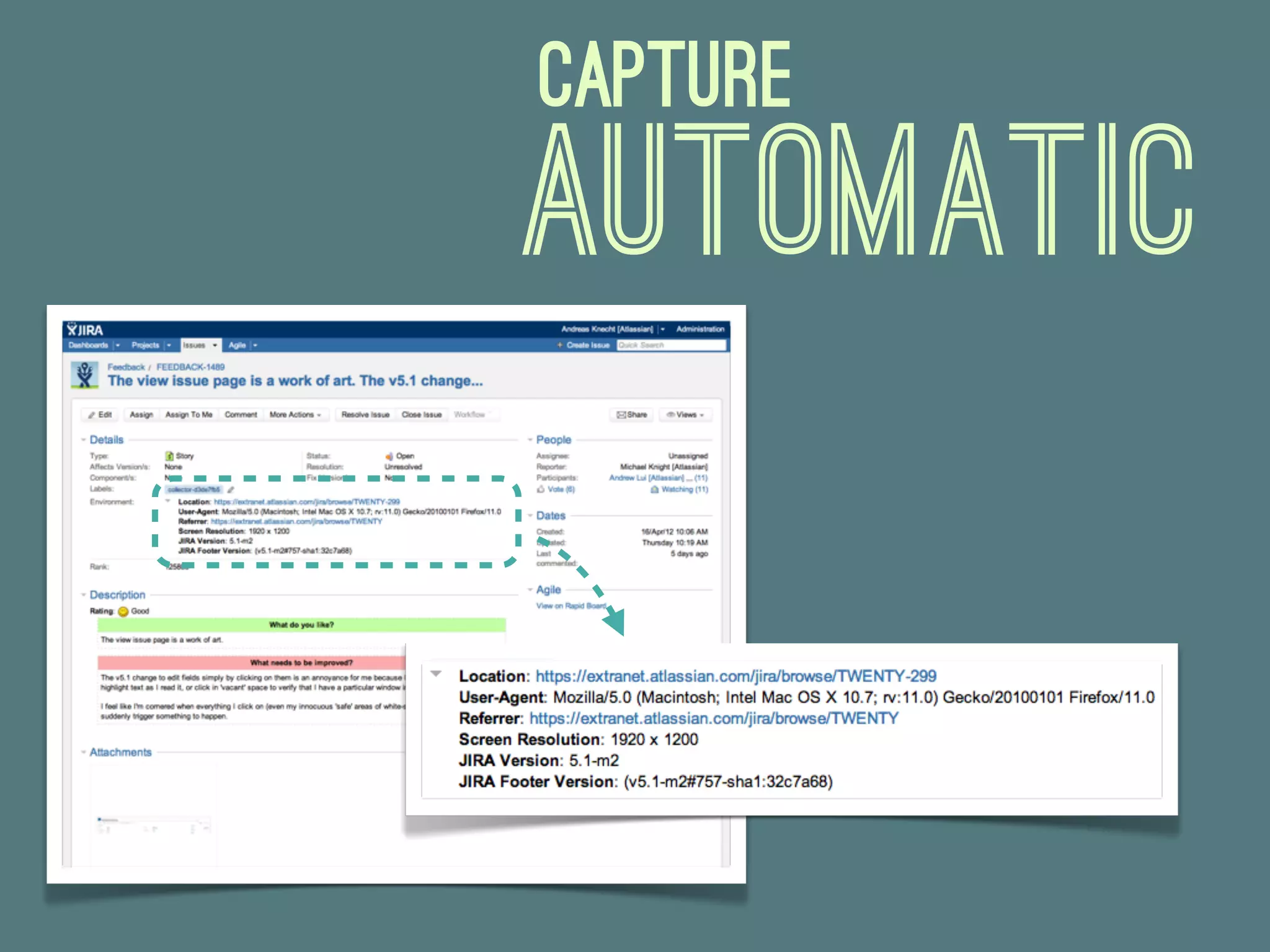Open the user profile dropdown arrow

click(662, 329)
